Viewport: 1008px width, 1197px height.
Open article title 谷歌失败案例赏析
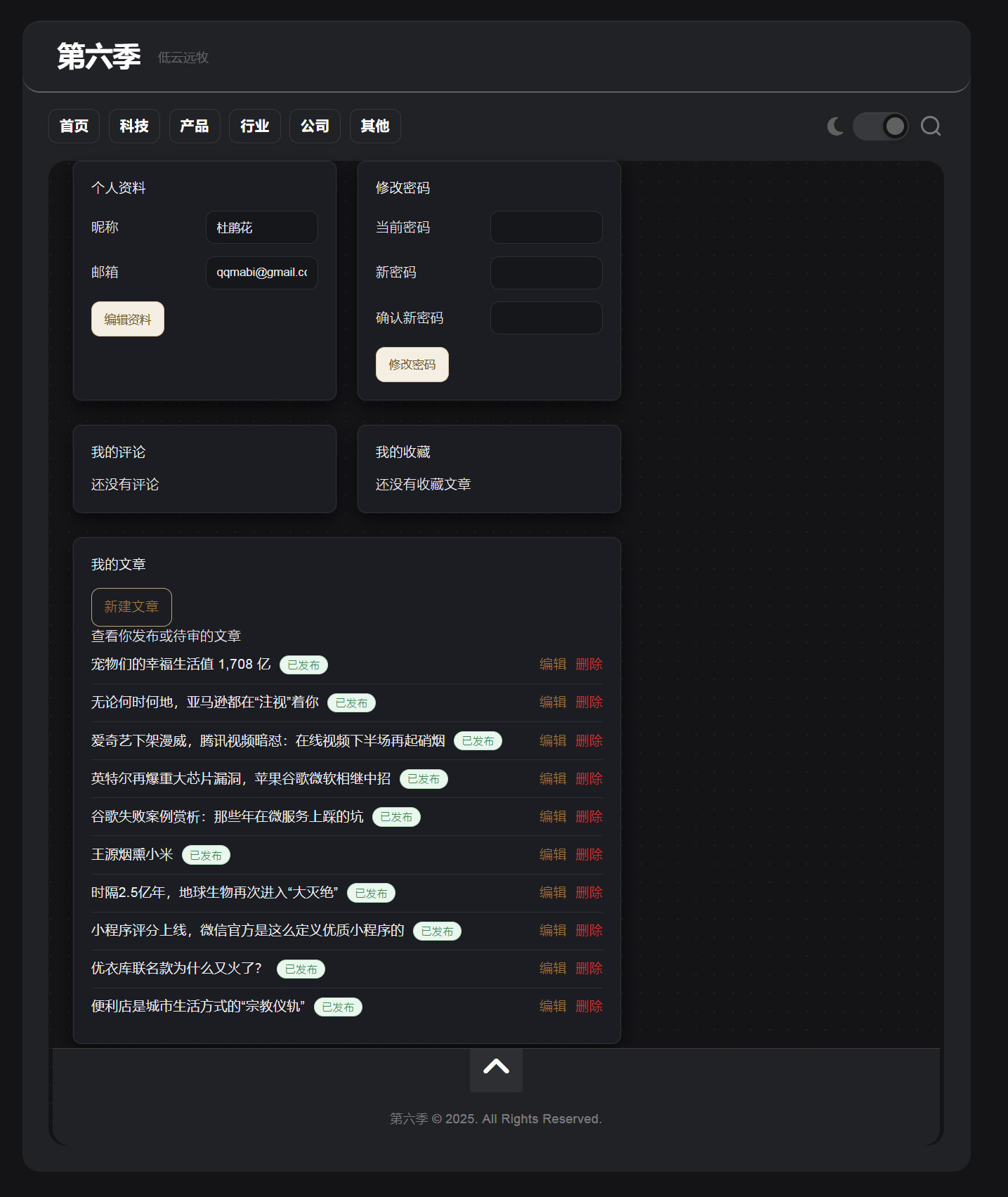pyautogui.click(x=228, y=816)
